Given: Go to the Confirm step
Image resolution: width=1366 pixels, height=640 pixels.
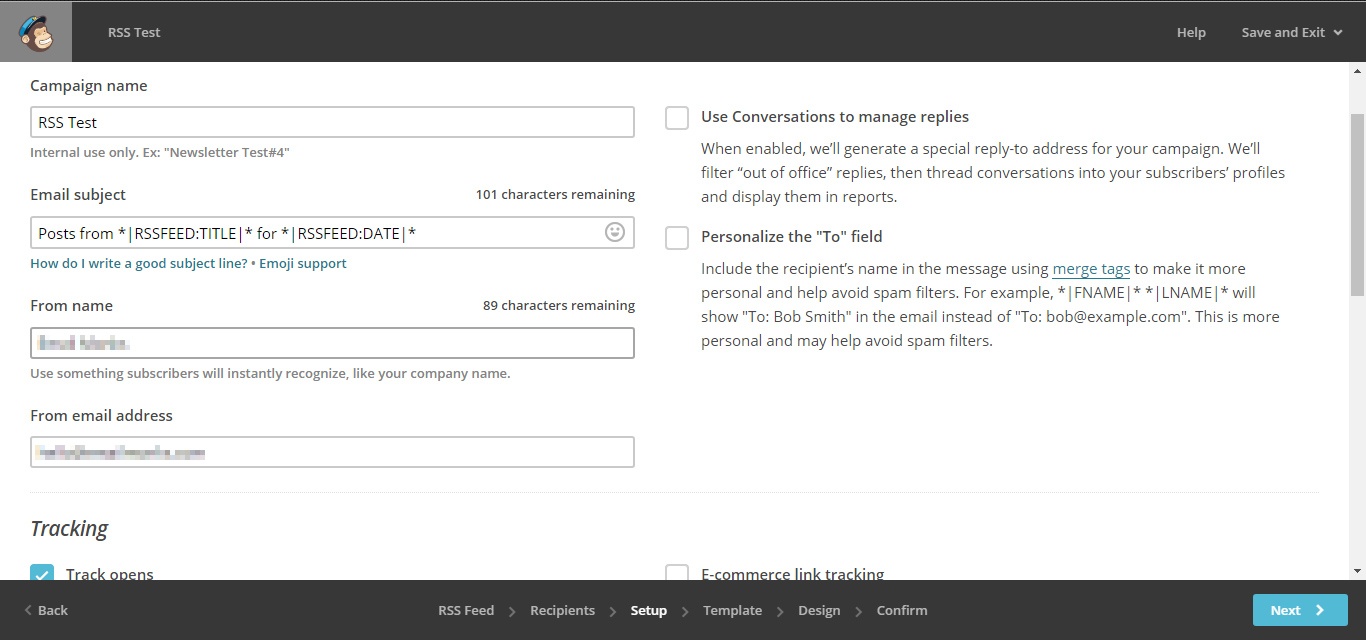Looking at the screenshot, I should point(902,610).
